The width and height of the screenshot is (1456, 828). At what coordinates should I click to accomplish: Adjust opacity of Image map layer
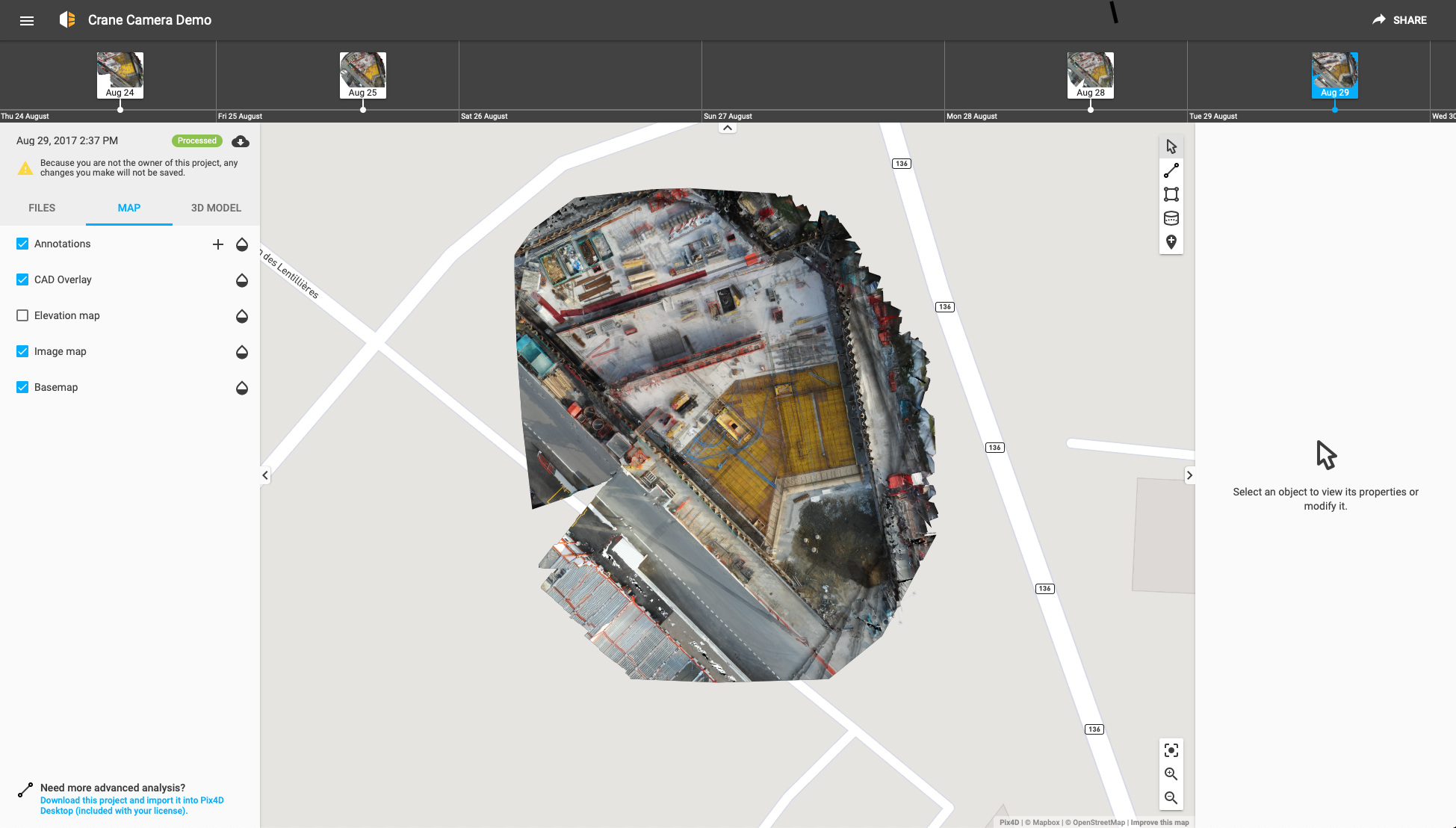(242, 352)
